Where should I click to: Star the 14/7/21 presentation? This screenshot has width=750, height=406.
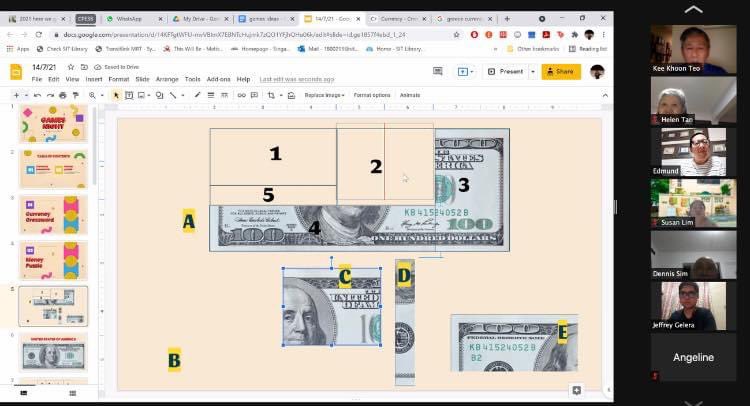click(x=71, y=67)
